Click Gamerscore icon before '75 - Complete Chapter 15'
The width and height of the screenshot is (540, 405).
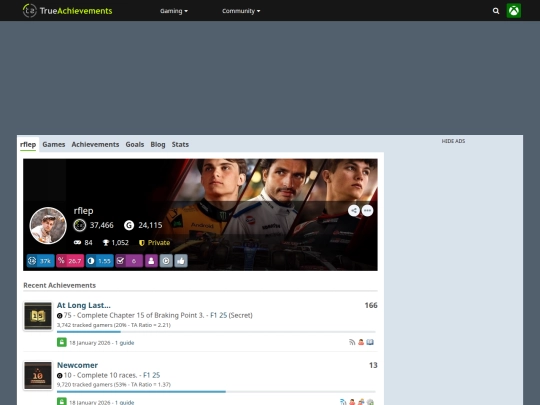pyautogui.click(x=60, y=315)
